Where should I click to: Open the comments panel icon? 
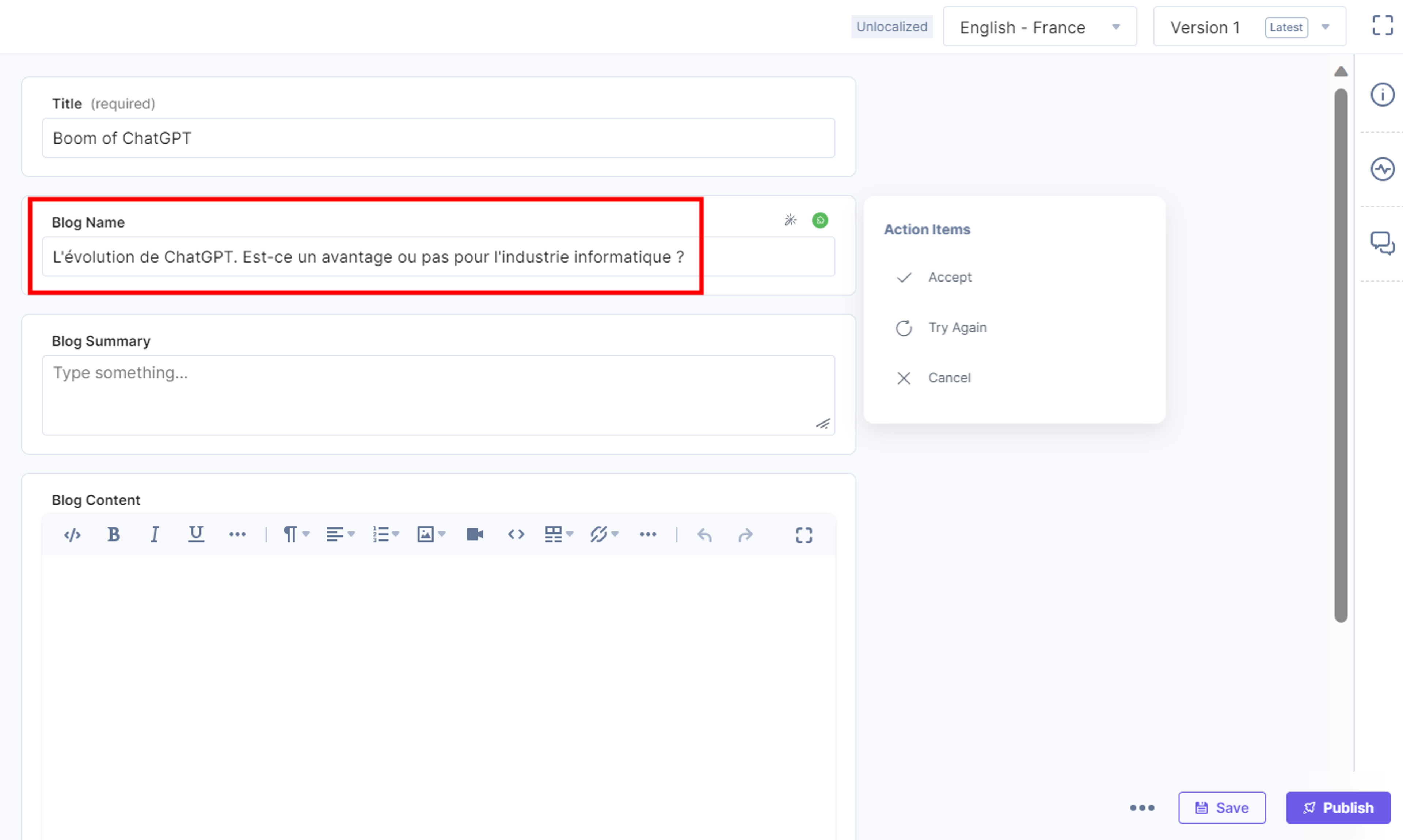(1382, 243)
